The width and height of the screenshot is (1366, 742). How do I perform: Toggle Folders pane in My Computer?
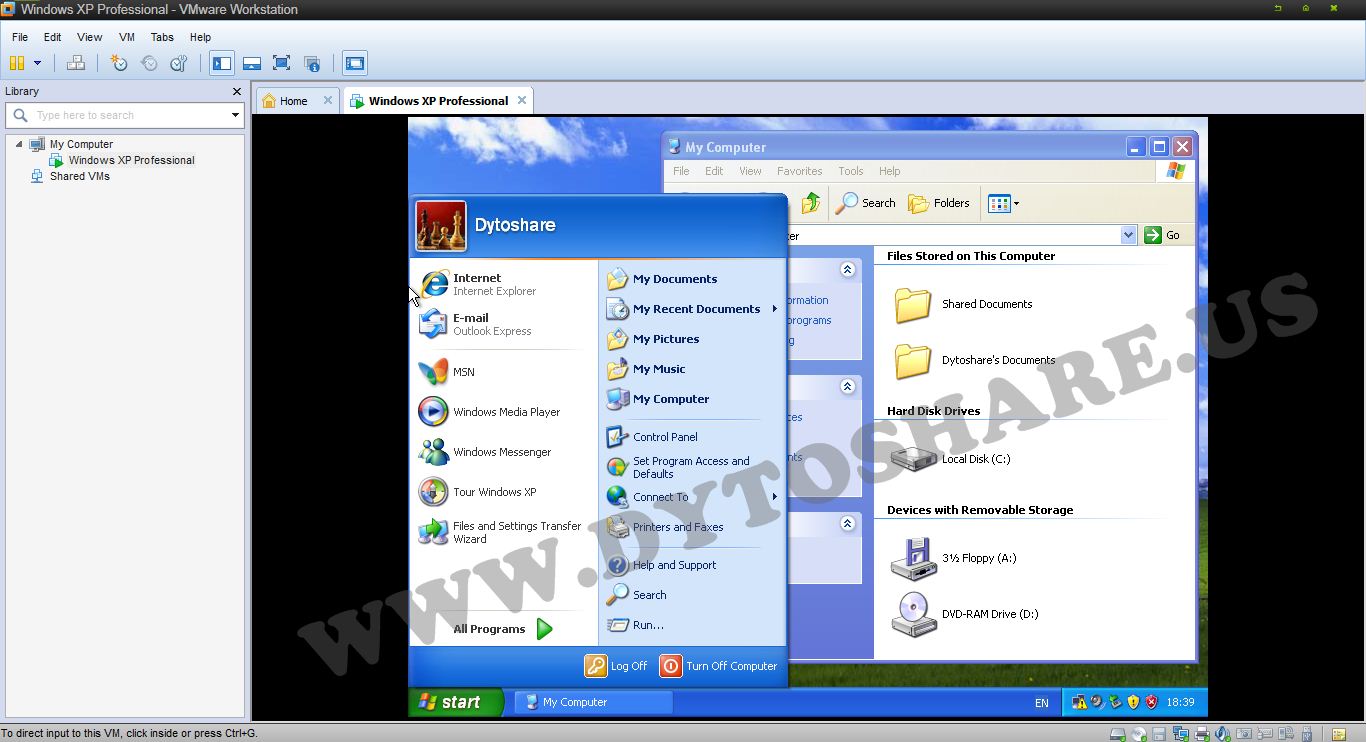(939, 203)
